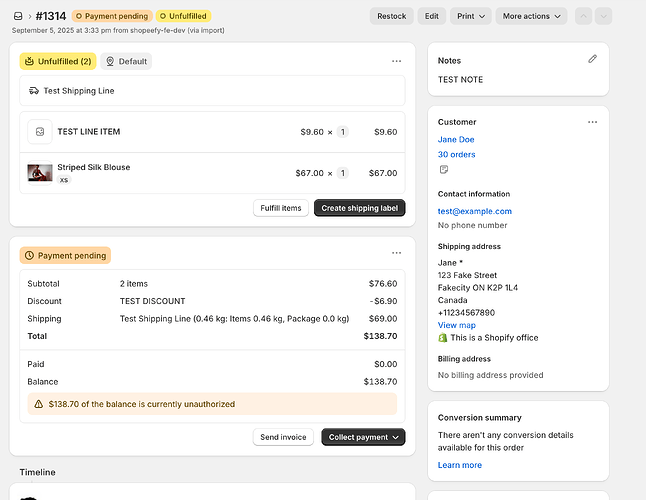
Task: Open the View map link
Action: (x=456, y=325)
